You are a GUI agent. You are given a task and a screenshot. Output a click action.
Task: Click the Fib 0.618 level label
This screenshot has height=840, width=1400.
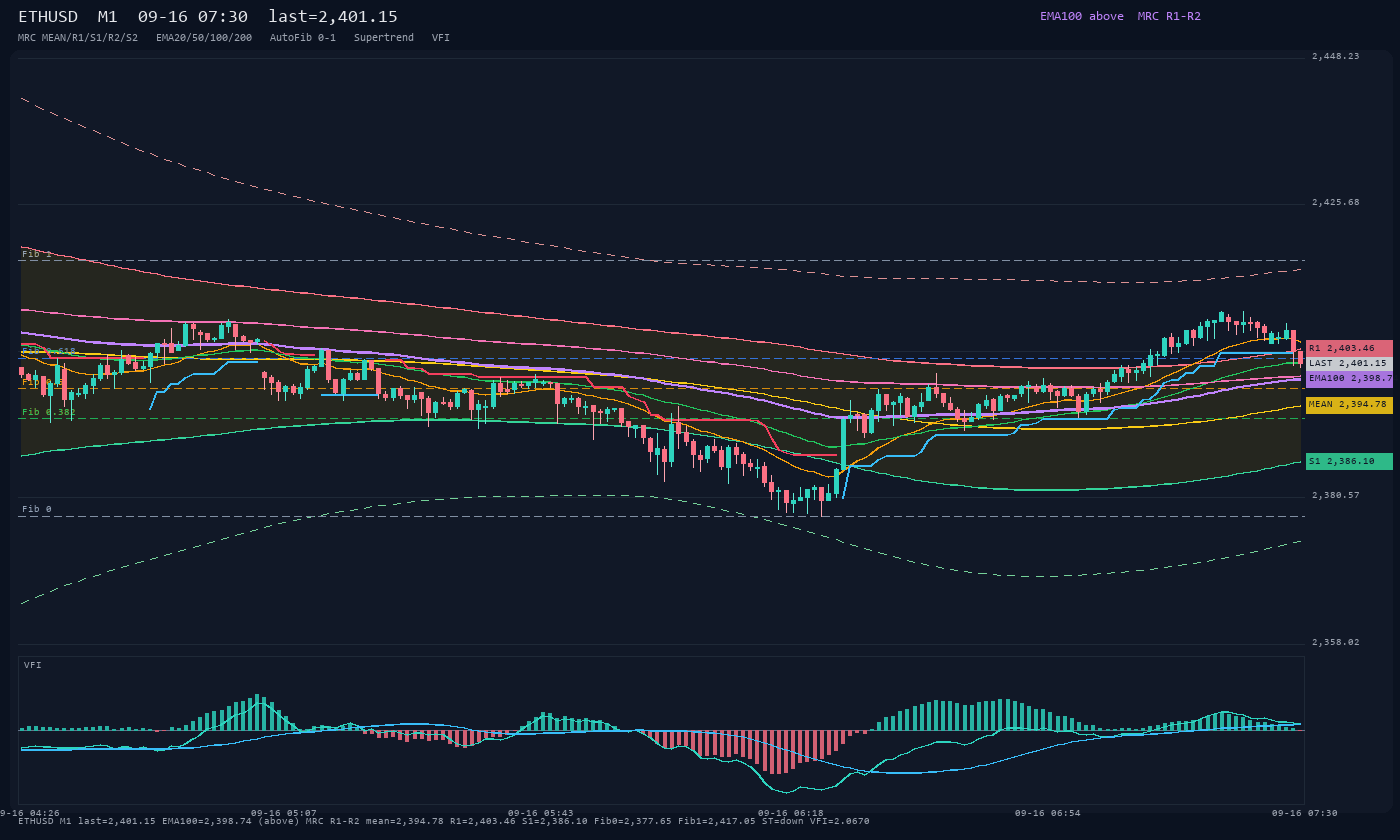tap(49, 352)
